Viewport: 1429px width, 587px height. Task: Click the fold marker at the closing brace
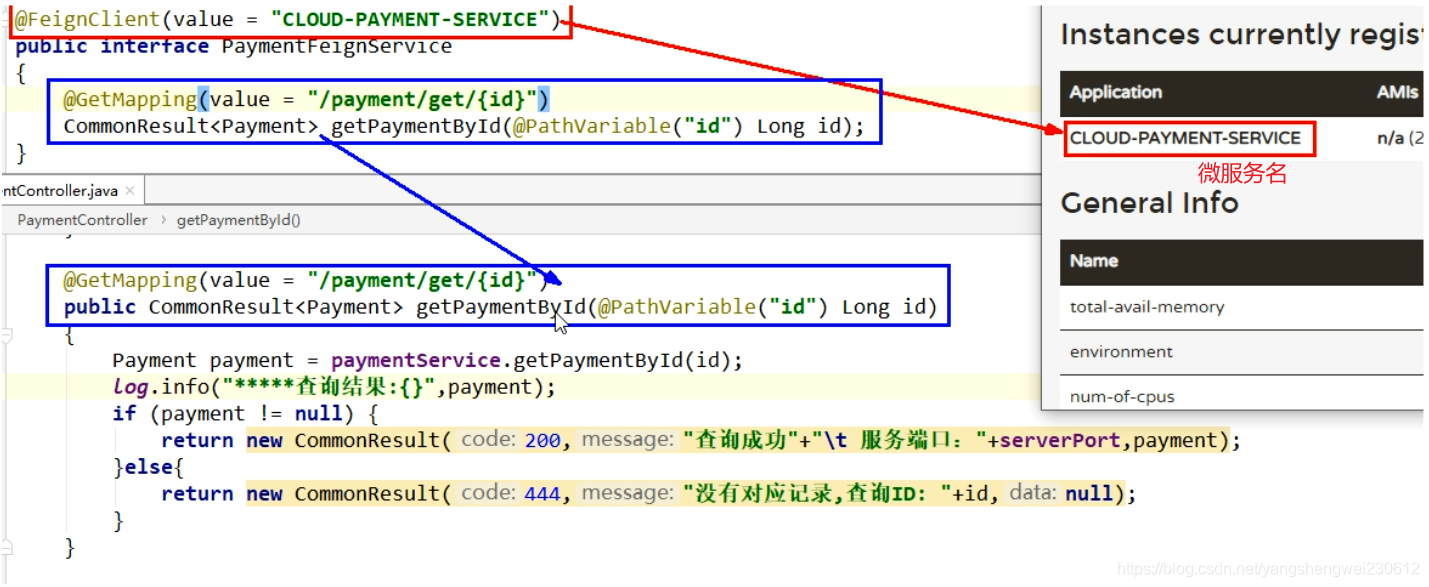click(6, 548)
